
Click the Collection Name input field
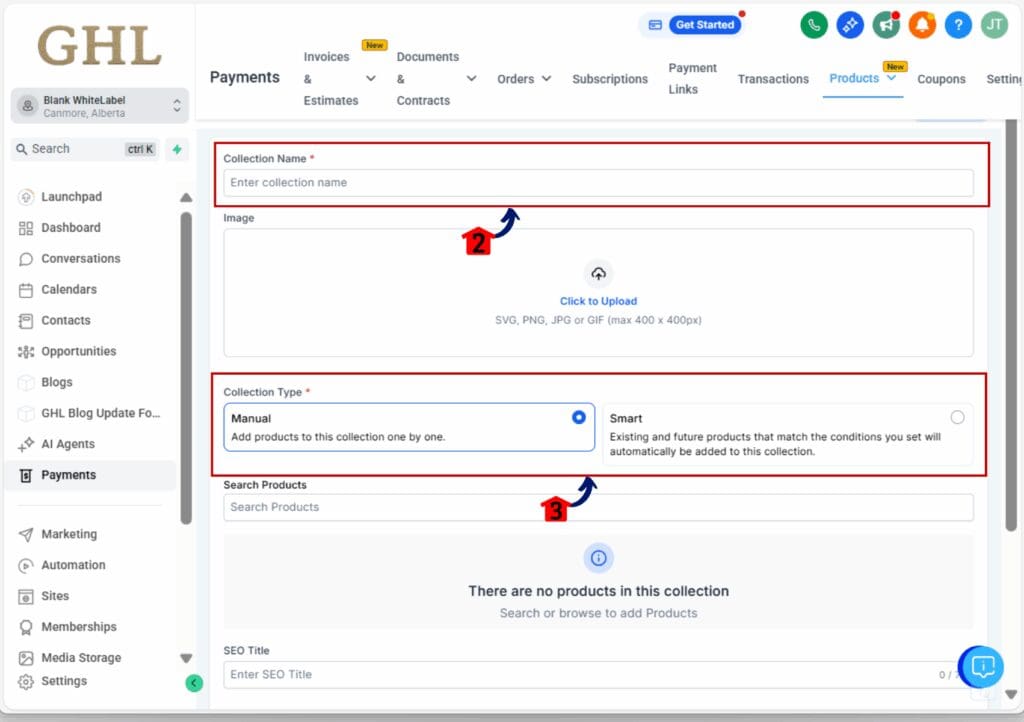pos(598,183)
